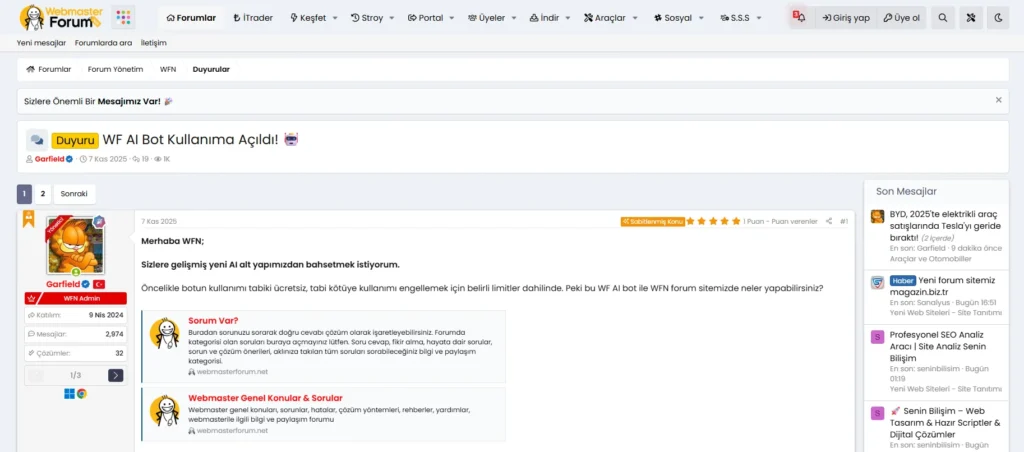Open BYD thread avatar in Son Mesajlar
The height and width of the screenshot is (452, 1024).
877,216
